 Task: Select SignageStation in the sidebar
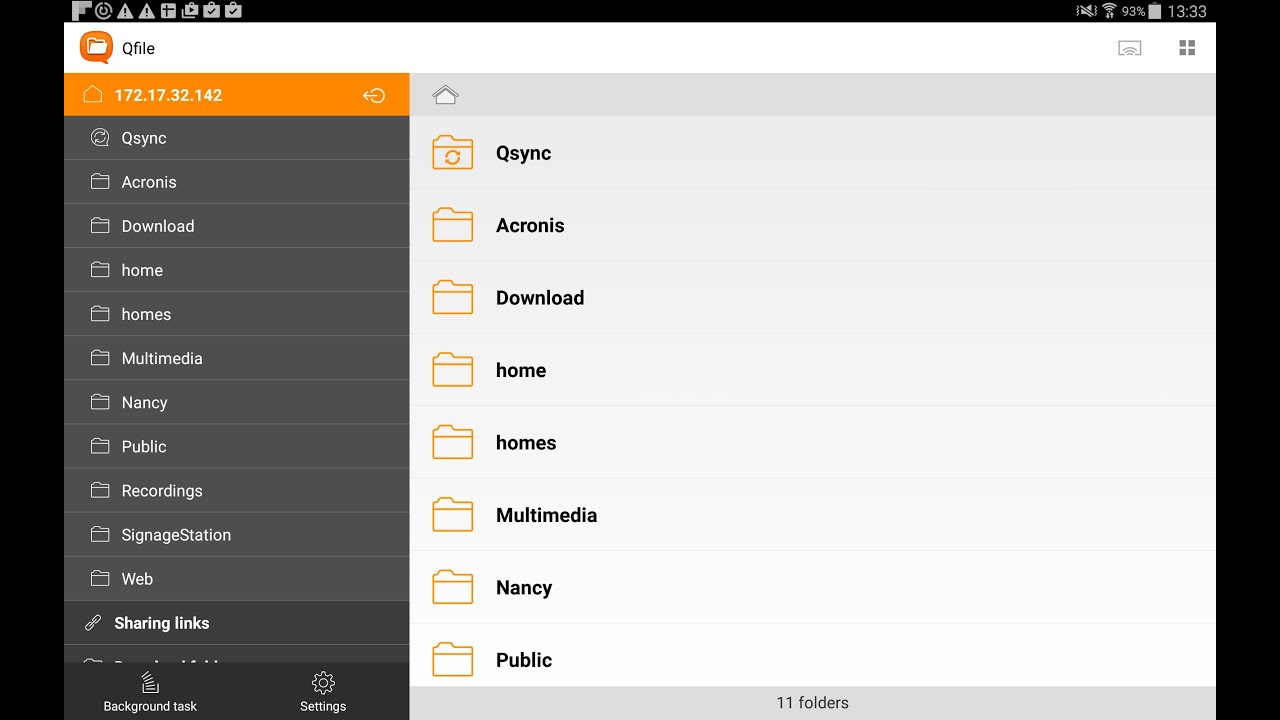pyautogui.click(x=237, y=534)
